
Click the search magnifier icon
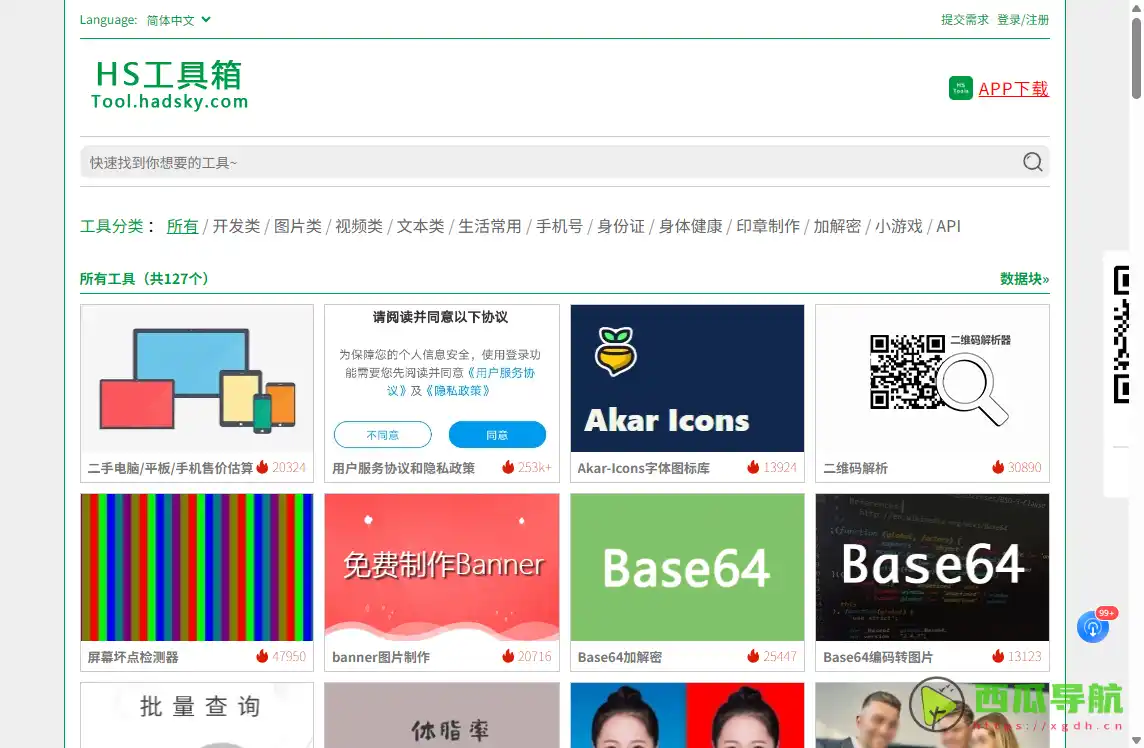click(x=1032, y=161)
